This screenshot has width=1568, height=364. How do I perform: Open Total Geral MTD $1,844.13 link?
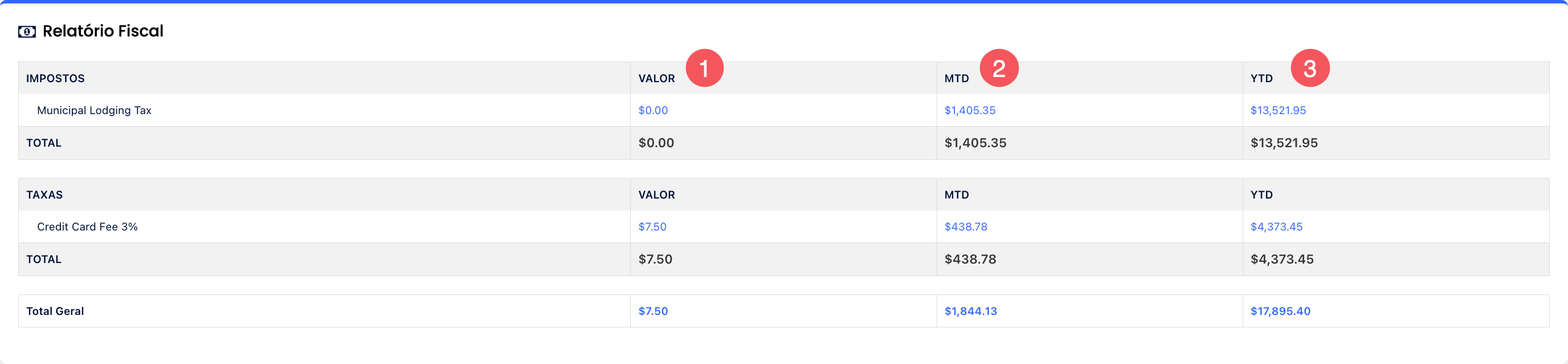click(970, 311)
